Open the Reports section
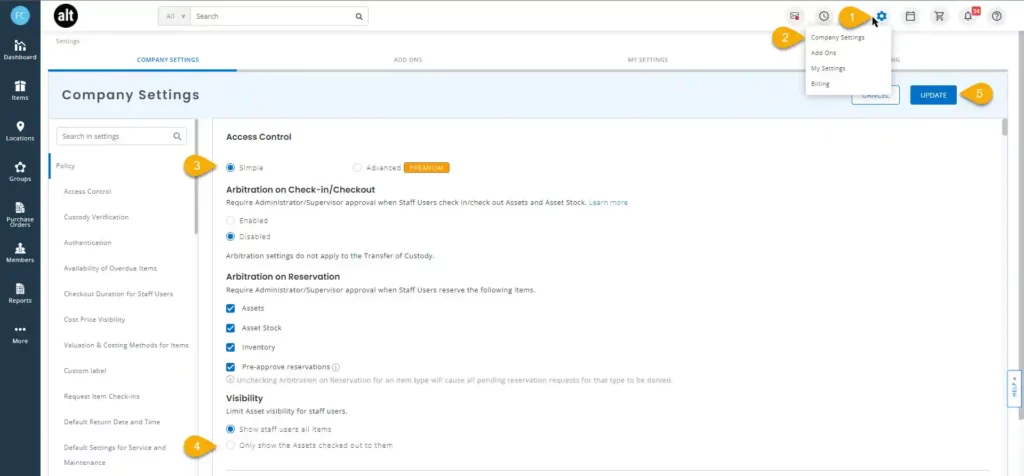Screen dimensions: 1024x476 [20, 292]
